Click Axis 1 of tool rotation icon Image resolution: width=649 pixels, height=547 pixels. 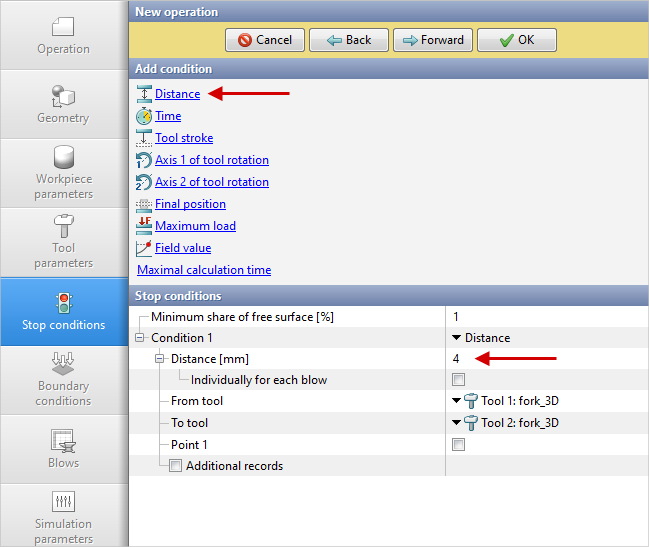pos(144,160)
